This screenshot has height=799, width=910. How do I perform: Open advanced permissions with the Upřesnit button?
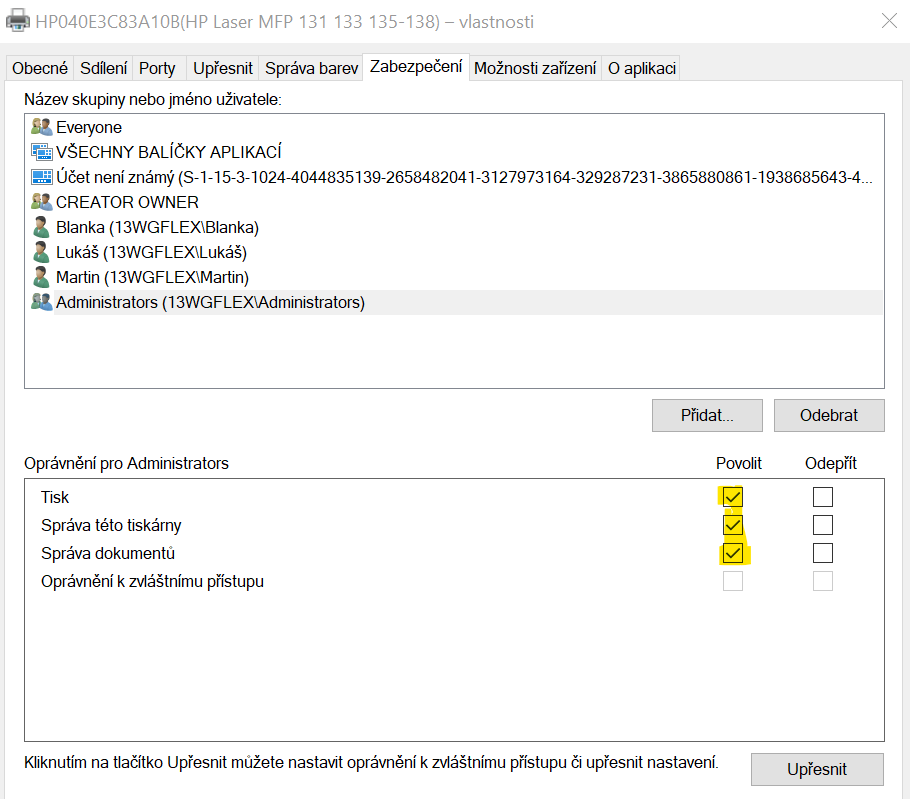coord(817,769)
